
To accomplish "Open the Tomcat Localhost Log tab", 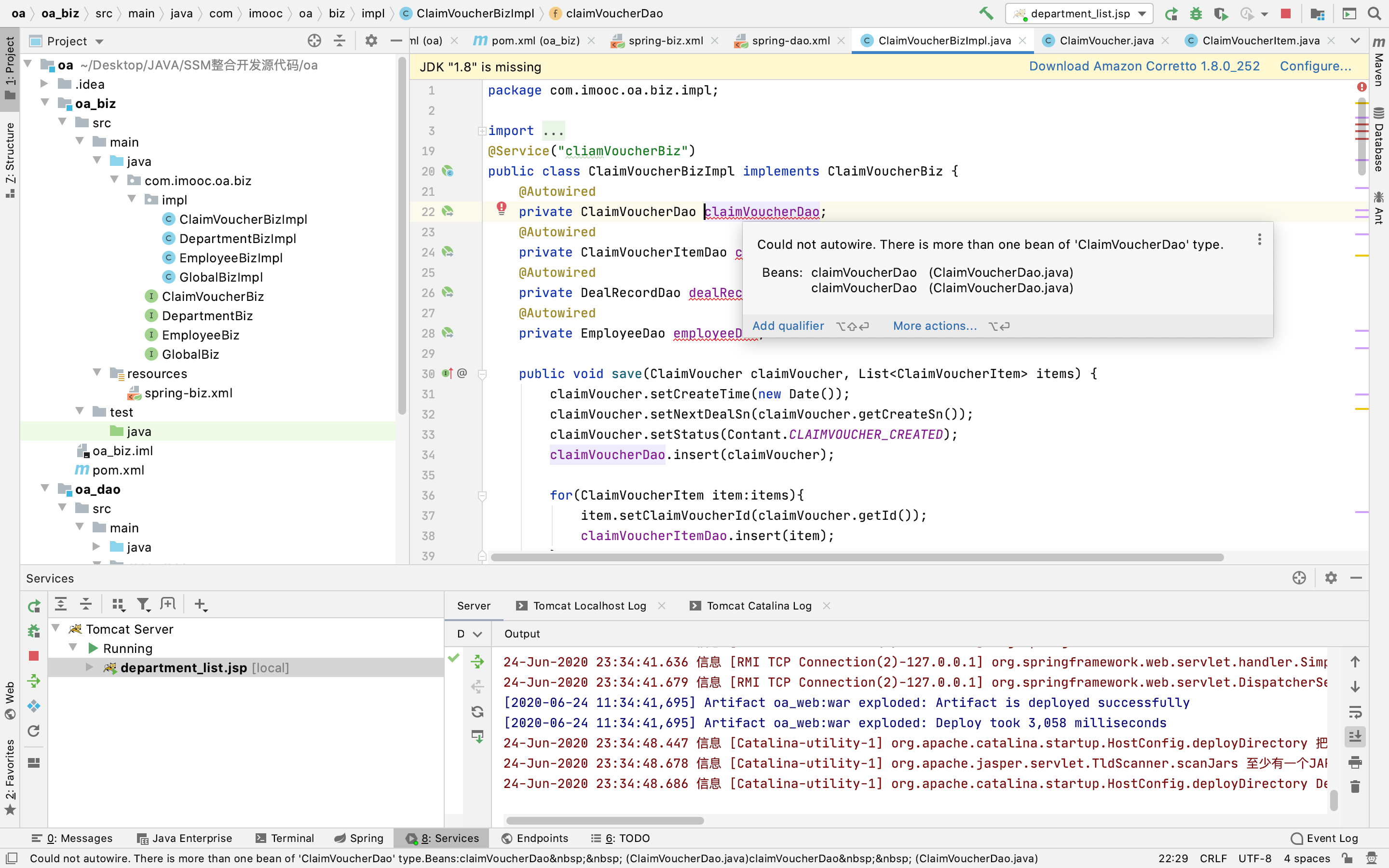I will tap(589, 606).
